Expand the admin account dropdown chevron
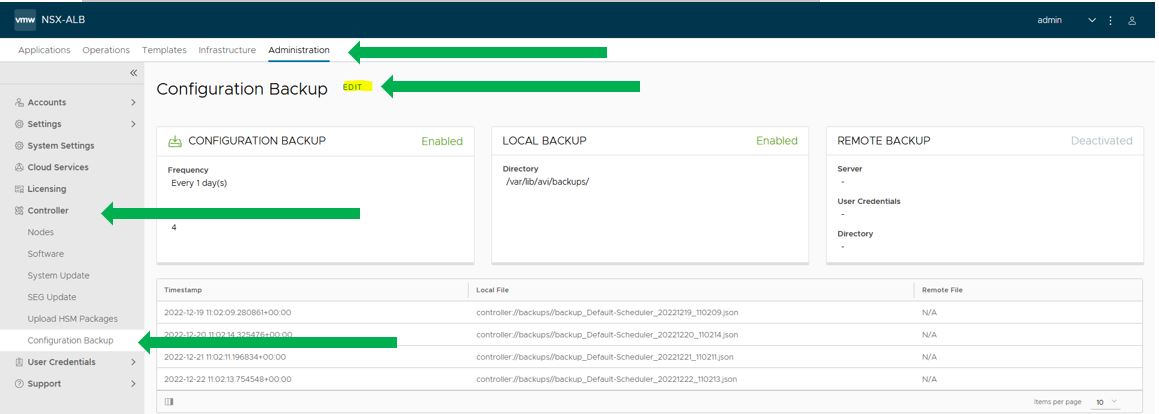The image size is (1159, 414). [1092, 21]
